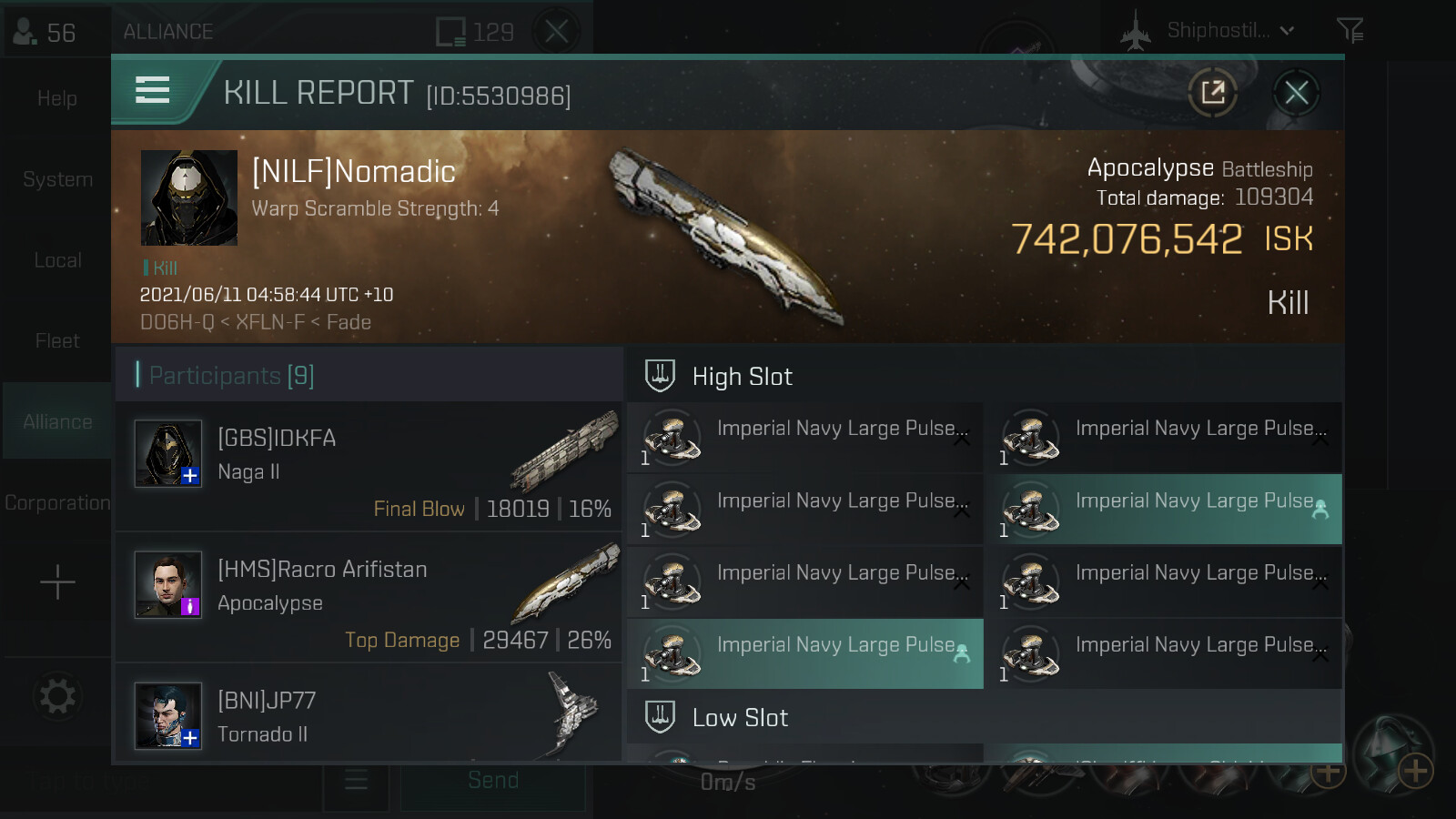The height and width of the screenshot is (819, 1456).
Task: Click the chat message list icon
Action: 356,780
